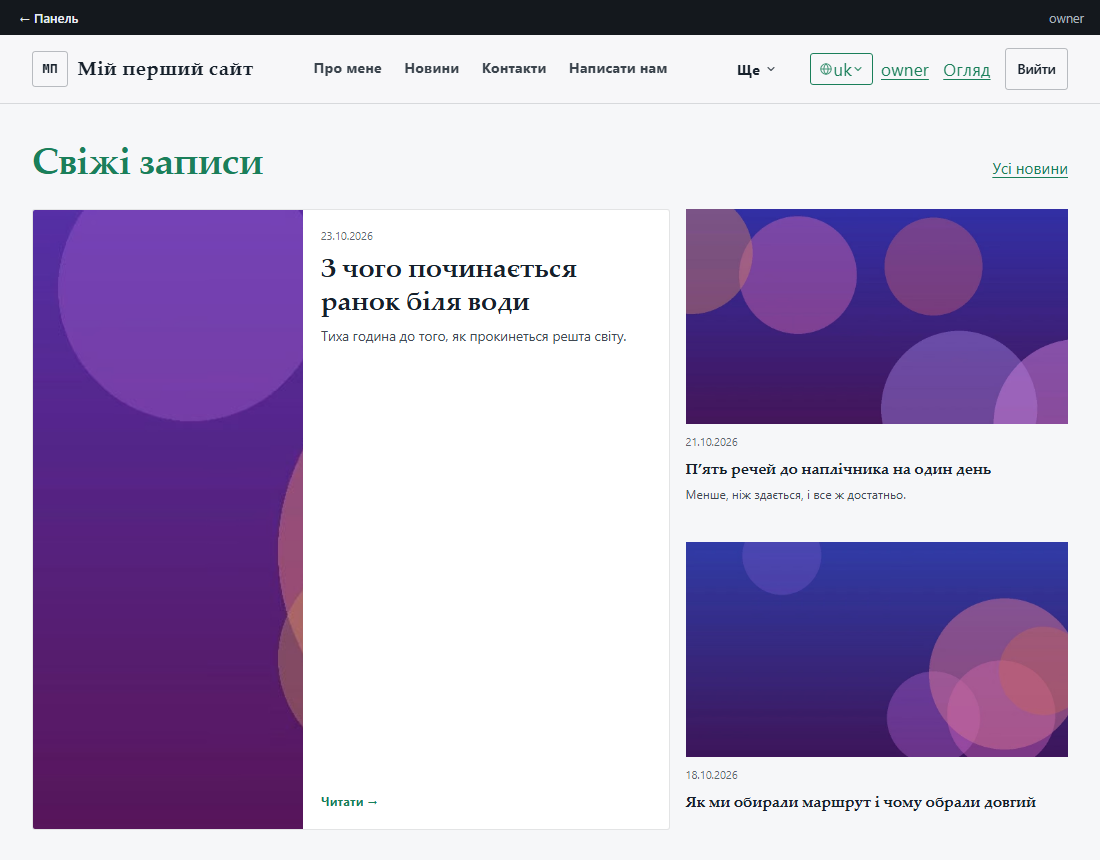This screenshot has width=1100, height=860.
Task: Click thumbnail above Як ми обирали маршрут
Action: coord(876,649)
